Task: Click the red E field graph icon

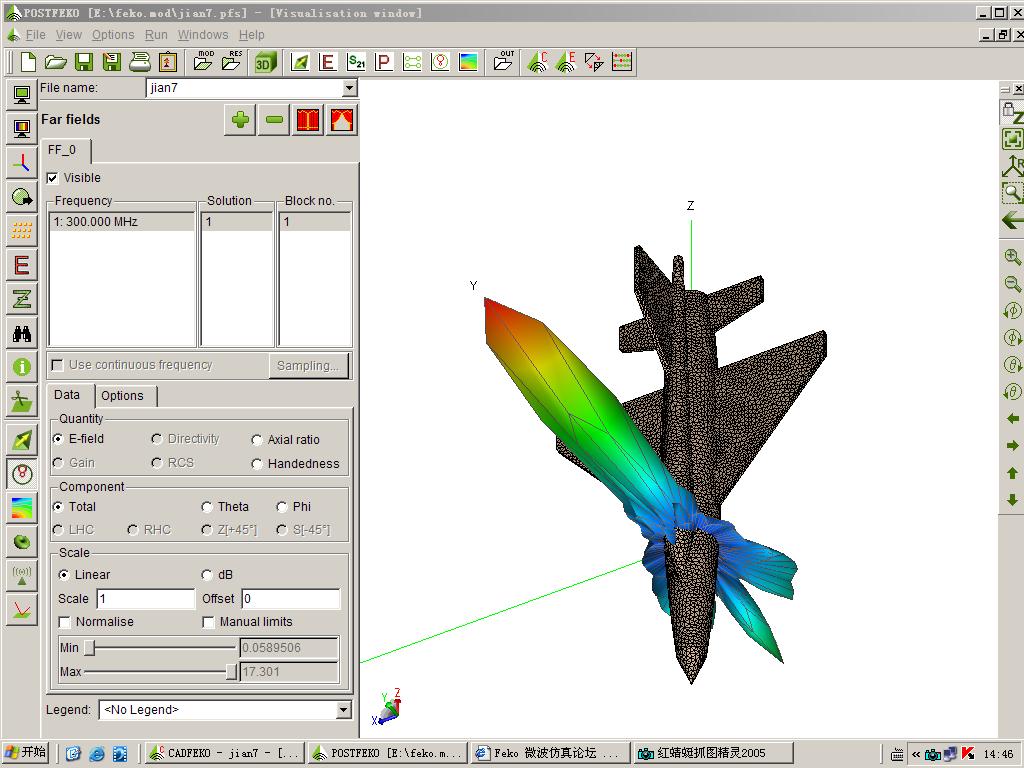Action: point(327,62)
